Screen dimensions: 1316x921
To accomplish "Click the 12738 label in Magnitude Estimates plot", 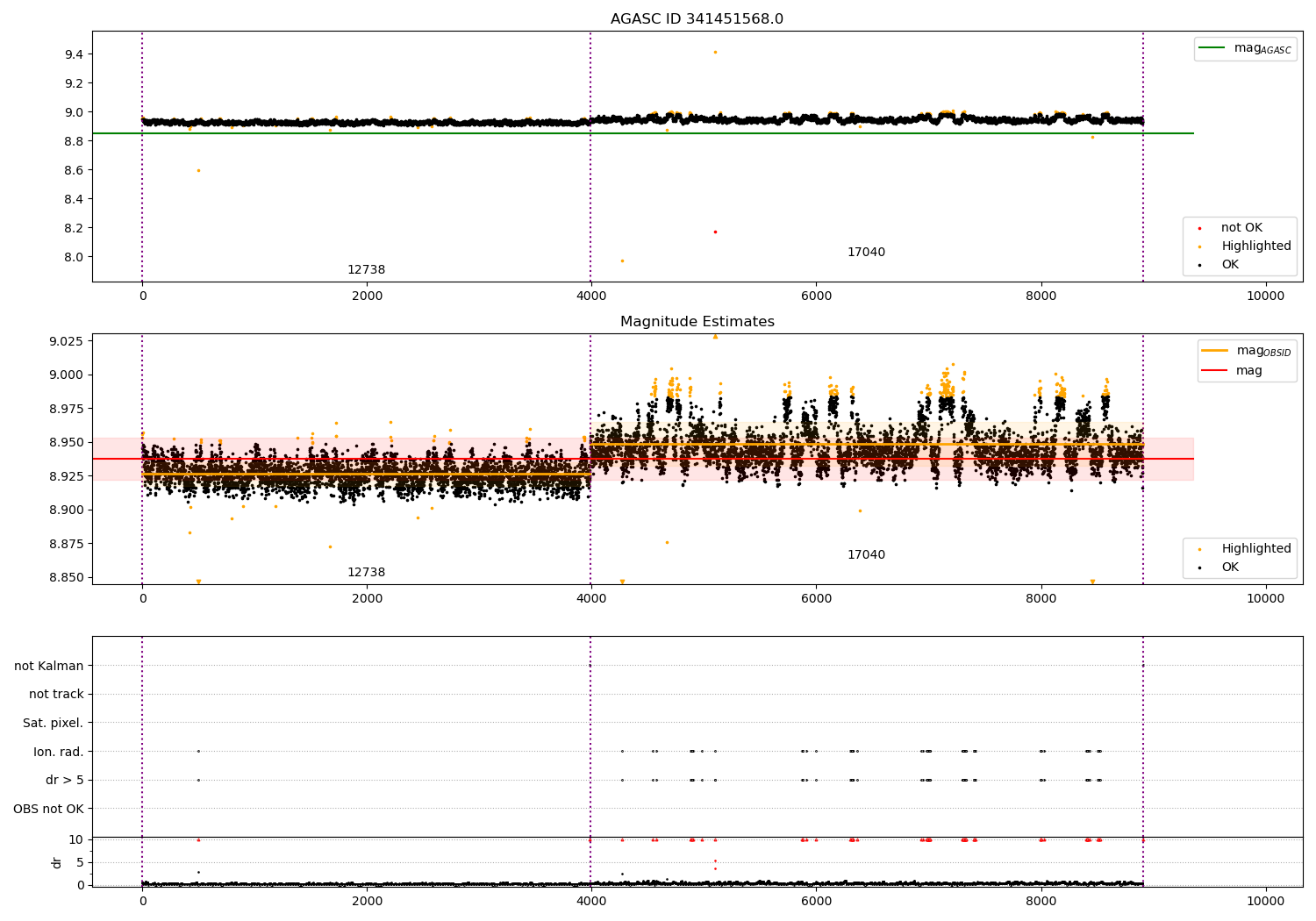I will coord(366,572).
